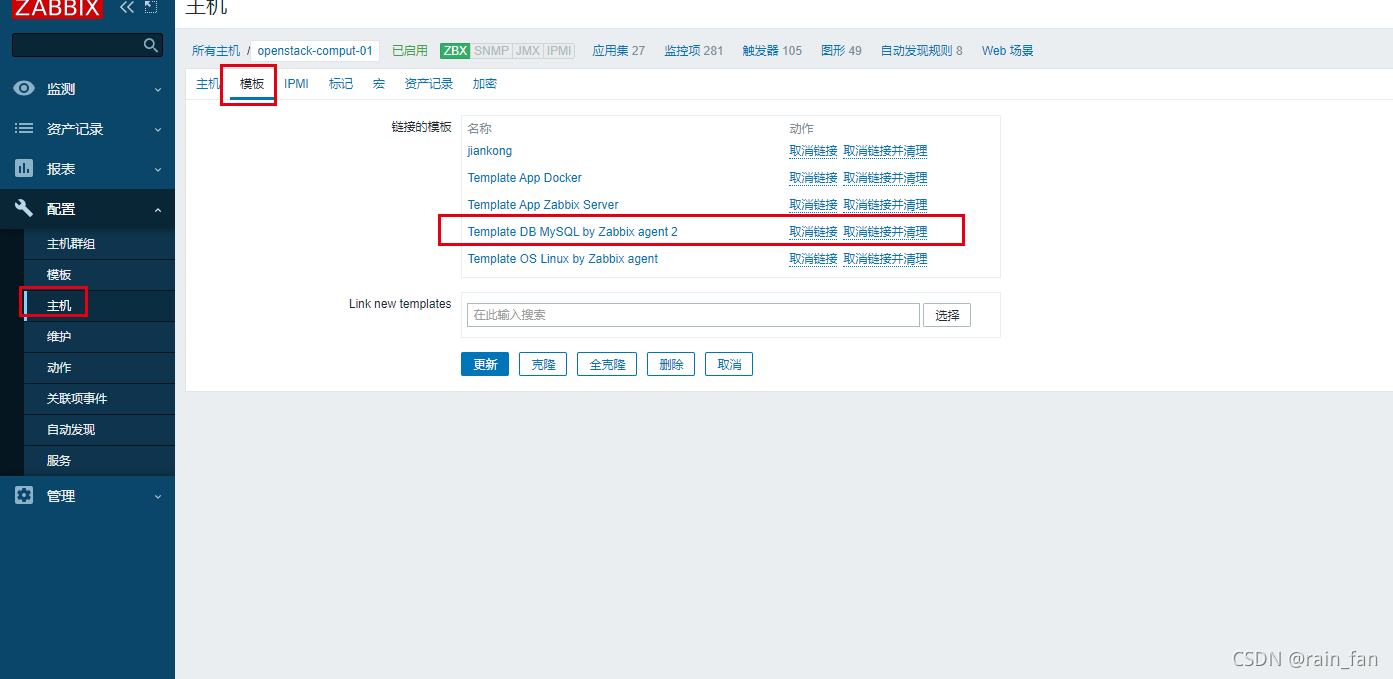Click 取消链接并清理 for jiankong
Image resolution: width=1393 pixels, height=679 pixels.
(x=885, y=151)
